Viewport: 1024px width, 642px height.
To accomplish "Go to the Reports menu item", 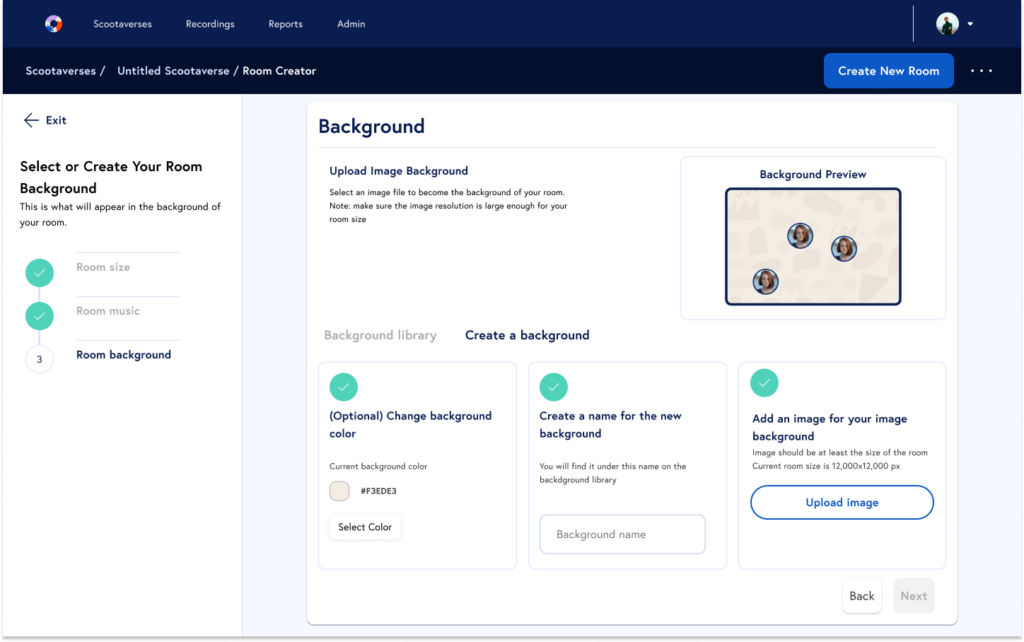I will point(285,24).
